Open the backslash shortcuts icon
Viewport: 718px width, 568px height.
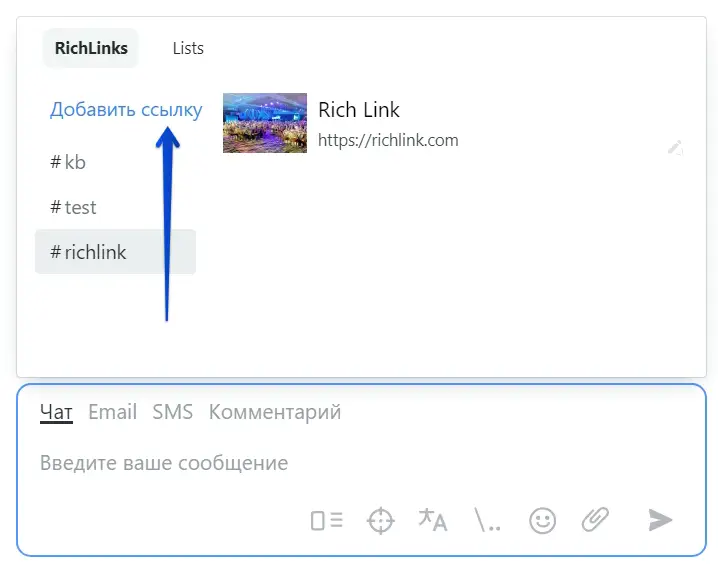click(x=487, y=520)
